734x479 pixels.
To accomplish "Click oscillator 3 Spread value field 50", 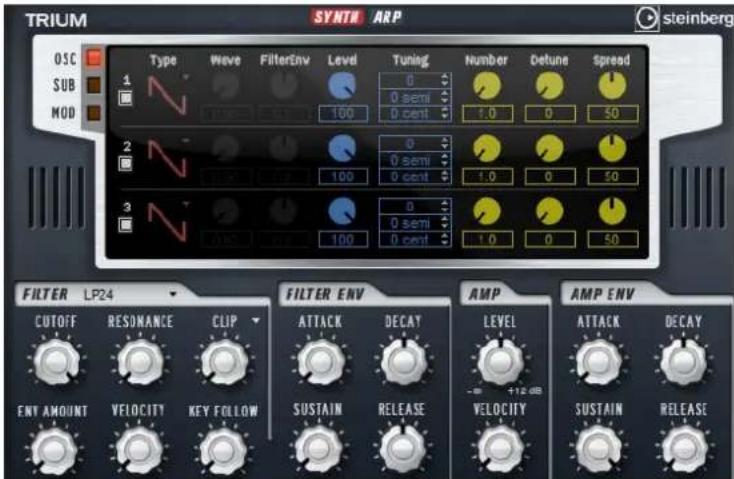I will [x=613, y=240].
